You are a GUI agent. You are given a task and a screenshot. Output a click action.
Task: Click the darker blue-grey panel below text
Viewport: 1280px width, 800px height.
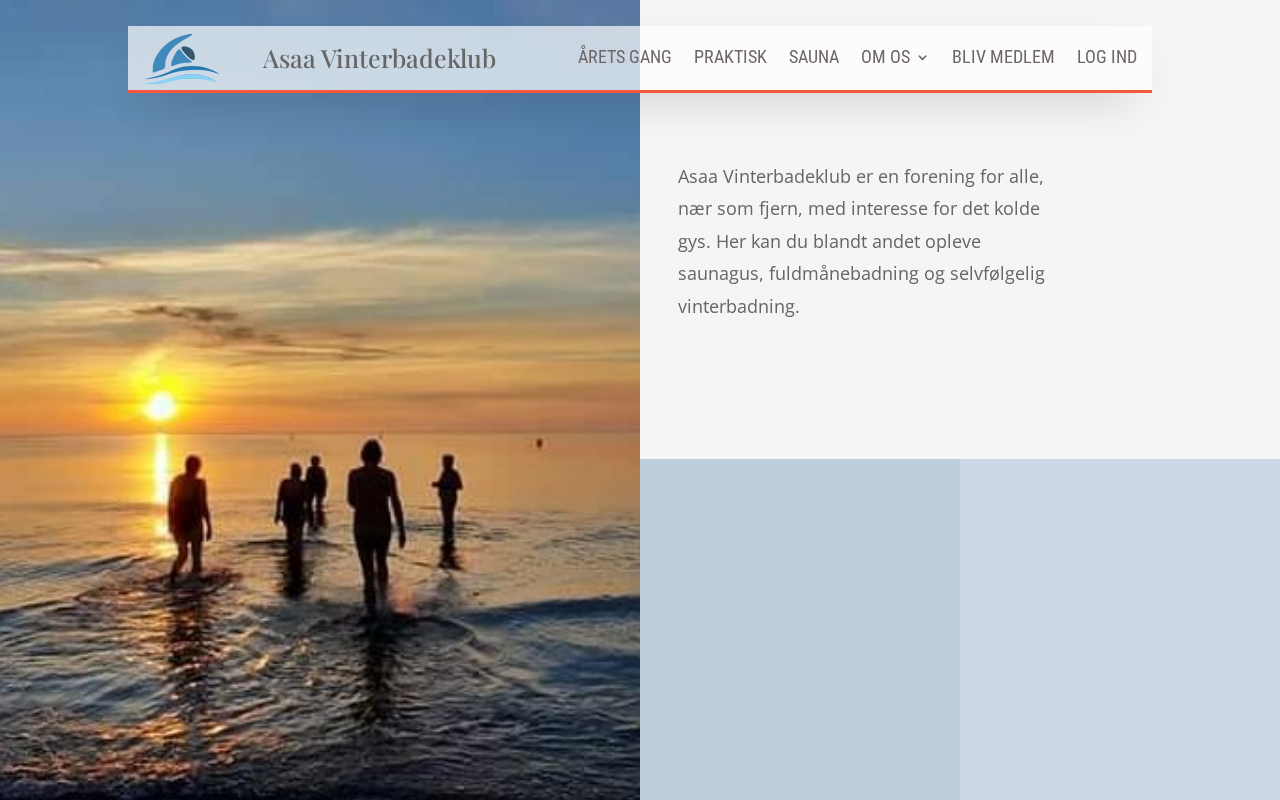tap(800, 629)
